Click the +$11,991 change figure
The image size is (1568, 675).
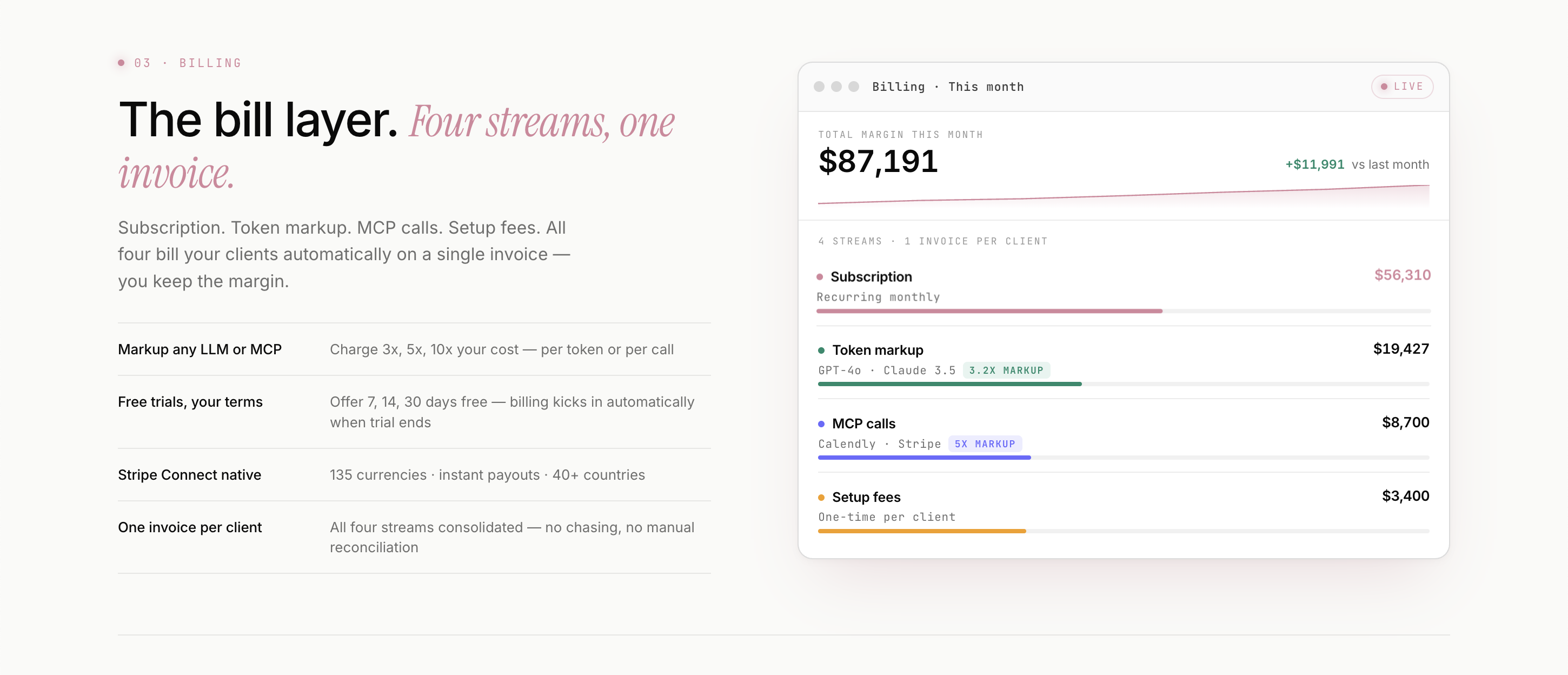[1314, 164]
